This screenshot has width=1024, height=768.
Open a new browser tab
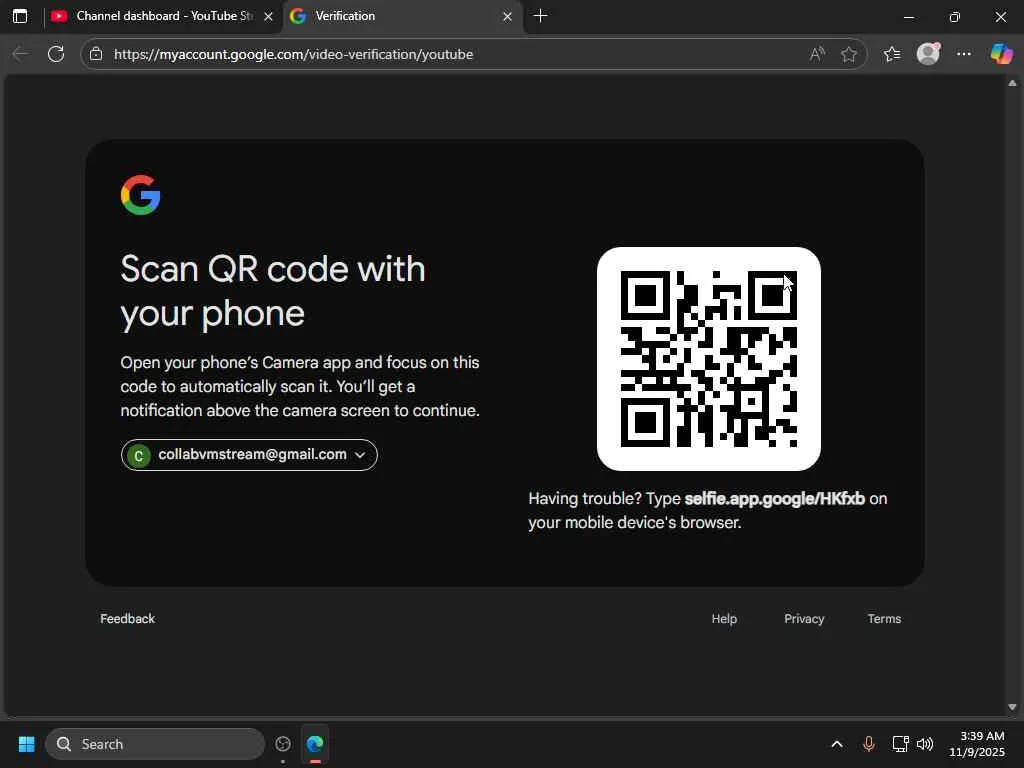[540, 16]
